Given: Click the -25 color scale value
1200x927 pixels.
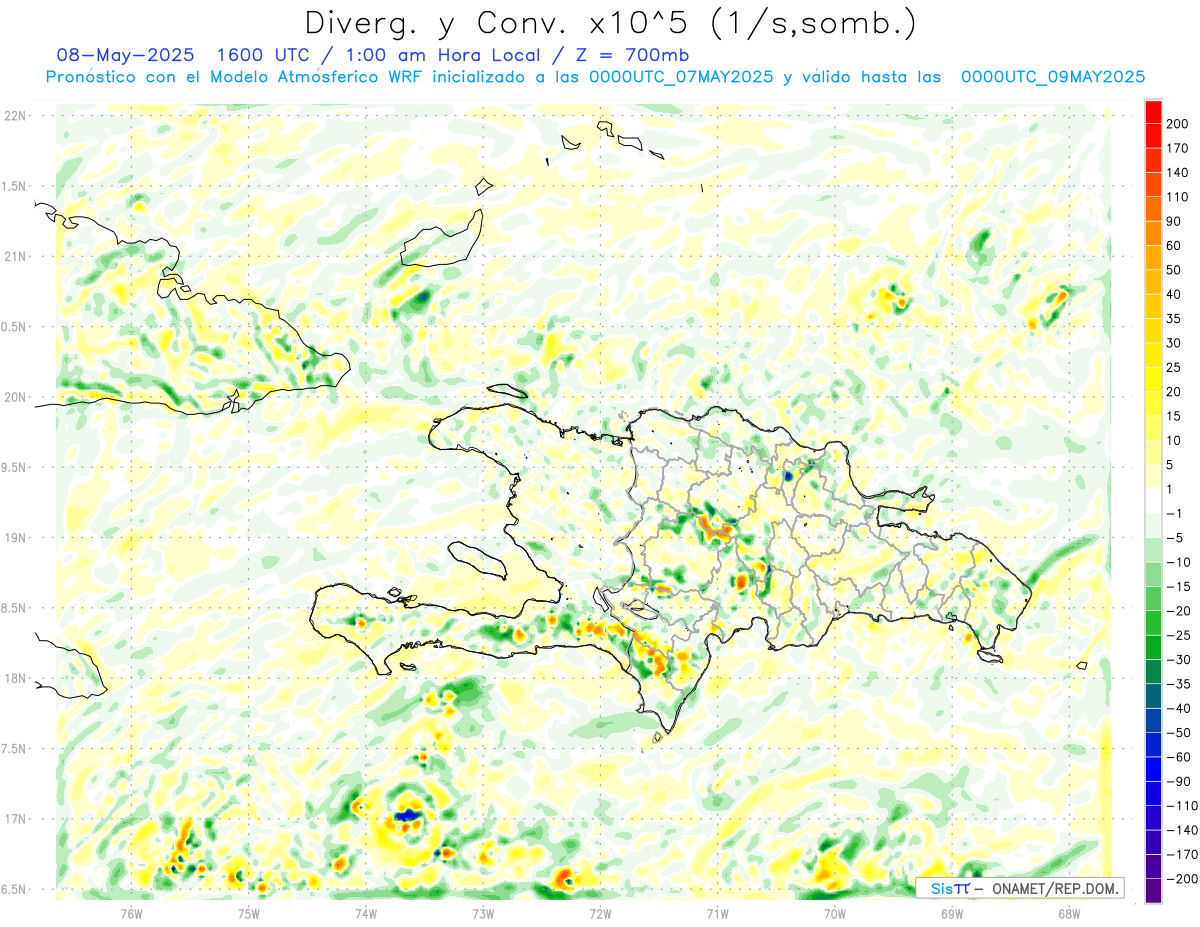Looking at the screenshot, I should [1181, 635].
